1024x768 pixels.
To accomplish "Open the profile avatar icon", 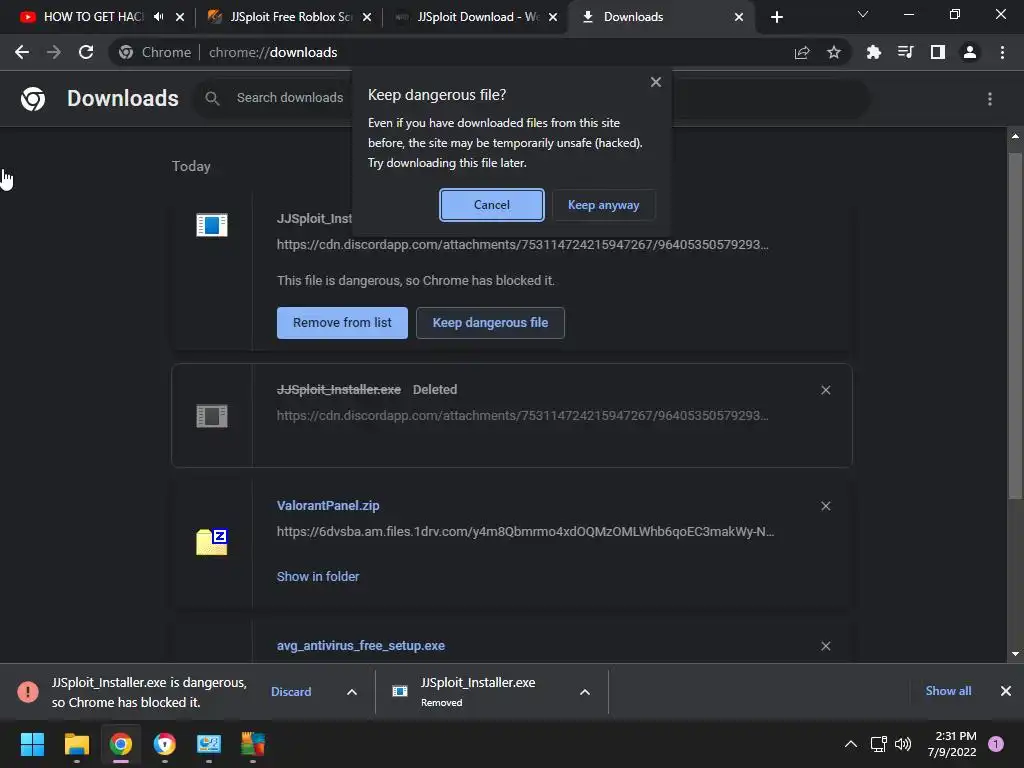I will (970, 52).
